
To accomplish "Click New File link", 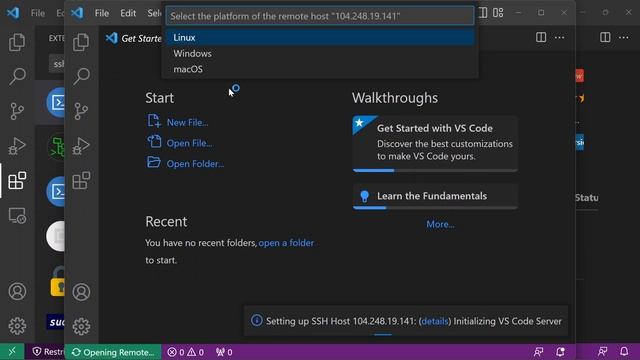I will (x=187, y=122).
